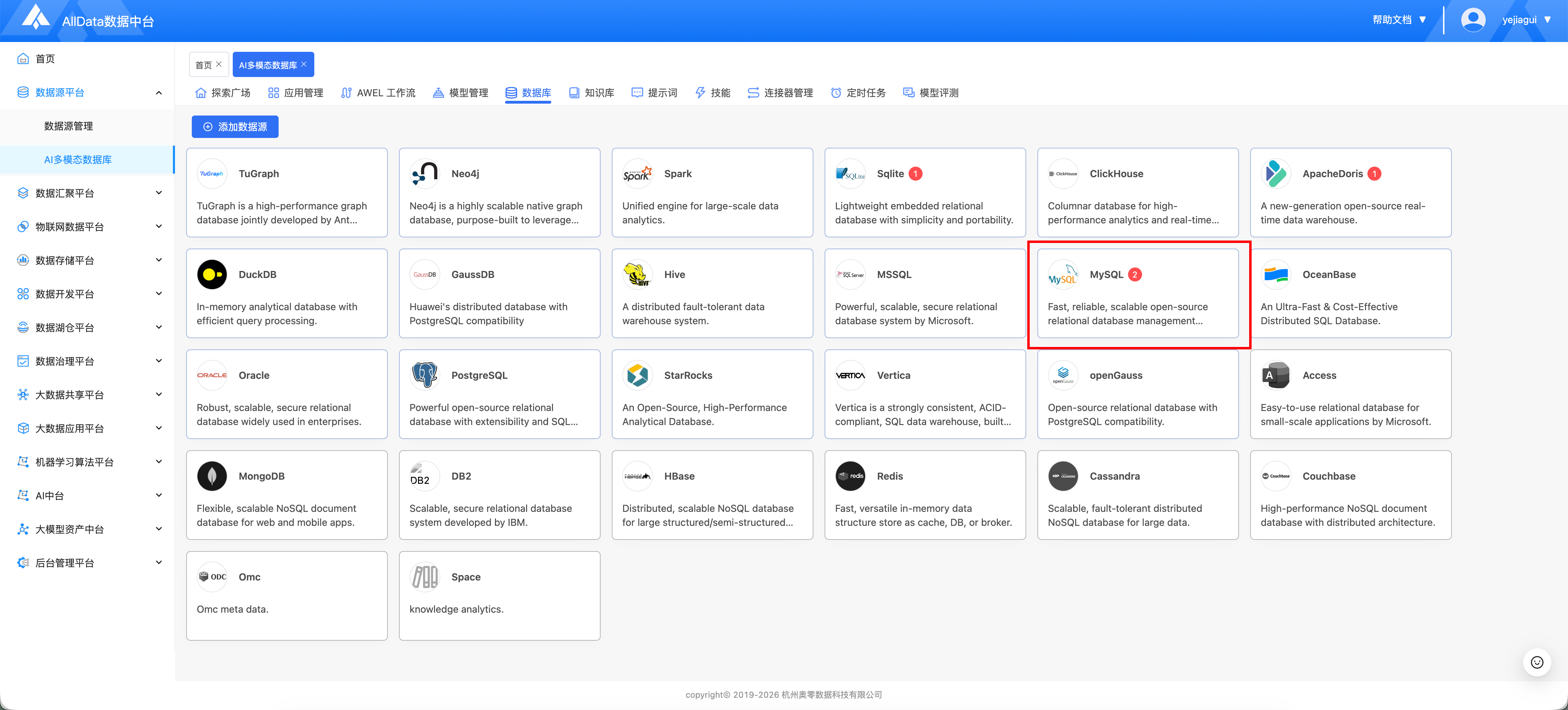Close the AI多模态数据库 page tab
This screenshot has width=1568, height=710.
coord(304,64)
